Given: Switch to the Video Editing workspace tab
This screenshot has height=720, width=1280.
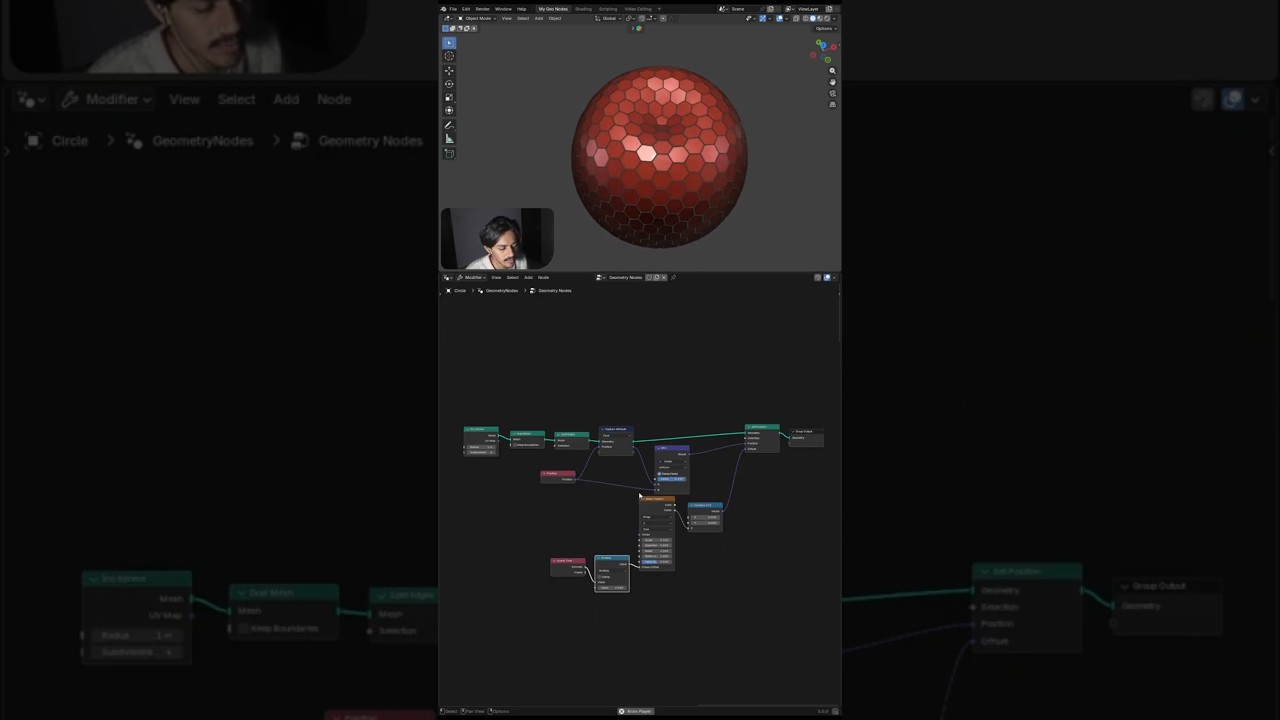Looking at the screenshot, I should click(x=638, y=9).
